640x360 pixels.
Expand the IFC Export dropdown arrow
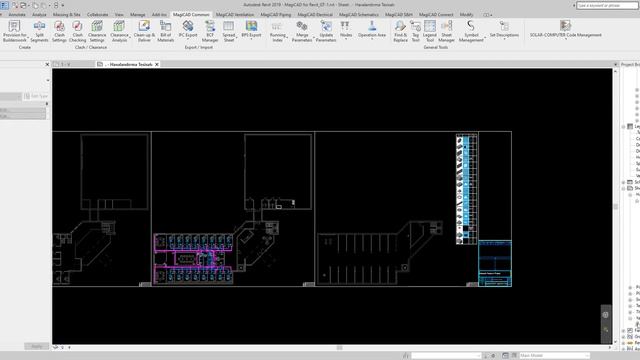[188, 40]
